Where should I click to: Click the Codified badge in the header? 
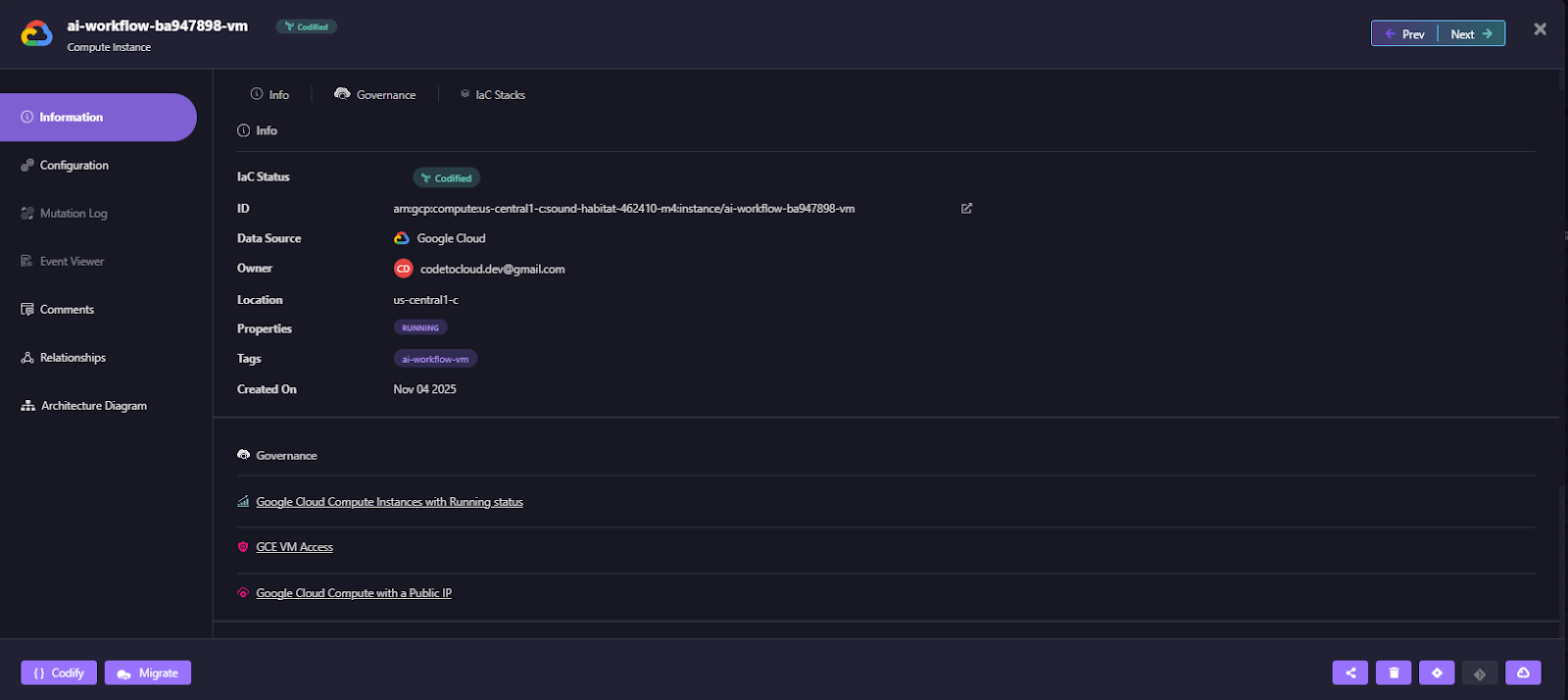306,26
